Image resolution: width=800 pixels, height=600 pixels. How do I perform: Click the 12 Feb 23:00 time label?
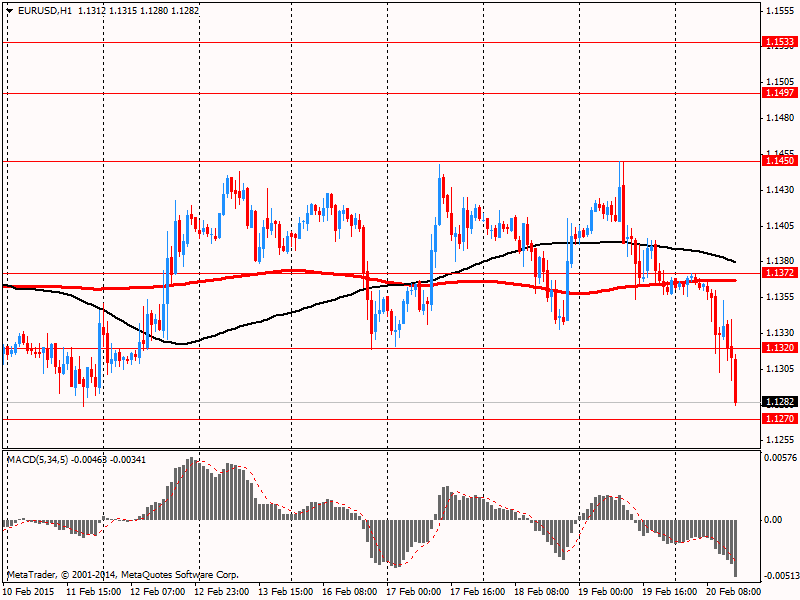click(x=222, y=592)
